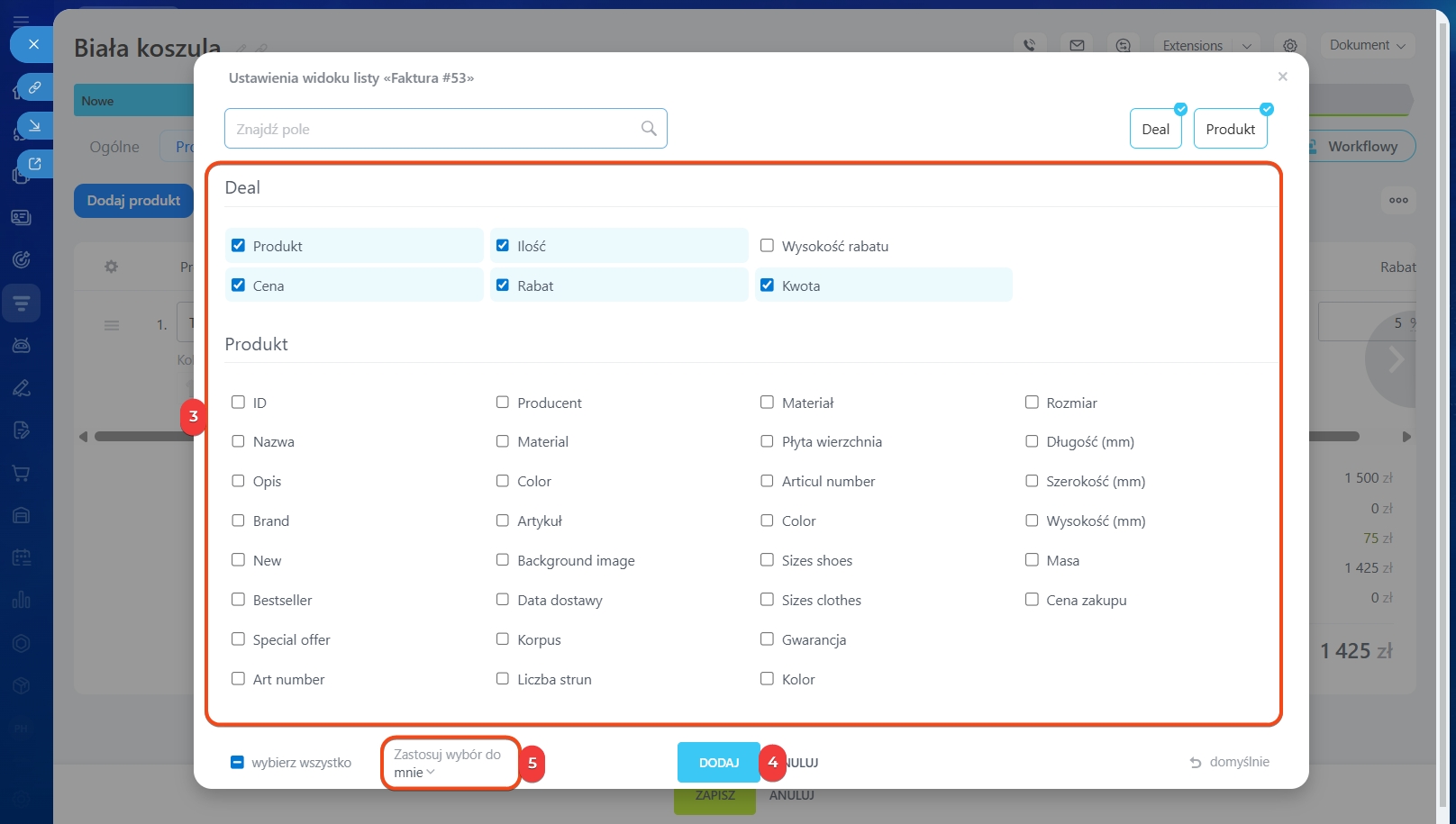Click the search magnifier icon in Znajdź pole
The image size is (1456, 824).
pyautogui.click(x=649, y=129)
